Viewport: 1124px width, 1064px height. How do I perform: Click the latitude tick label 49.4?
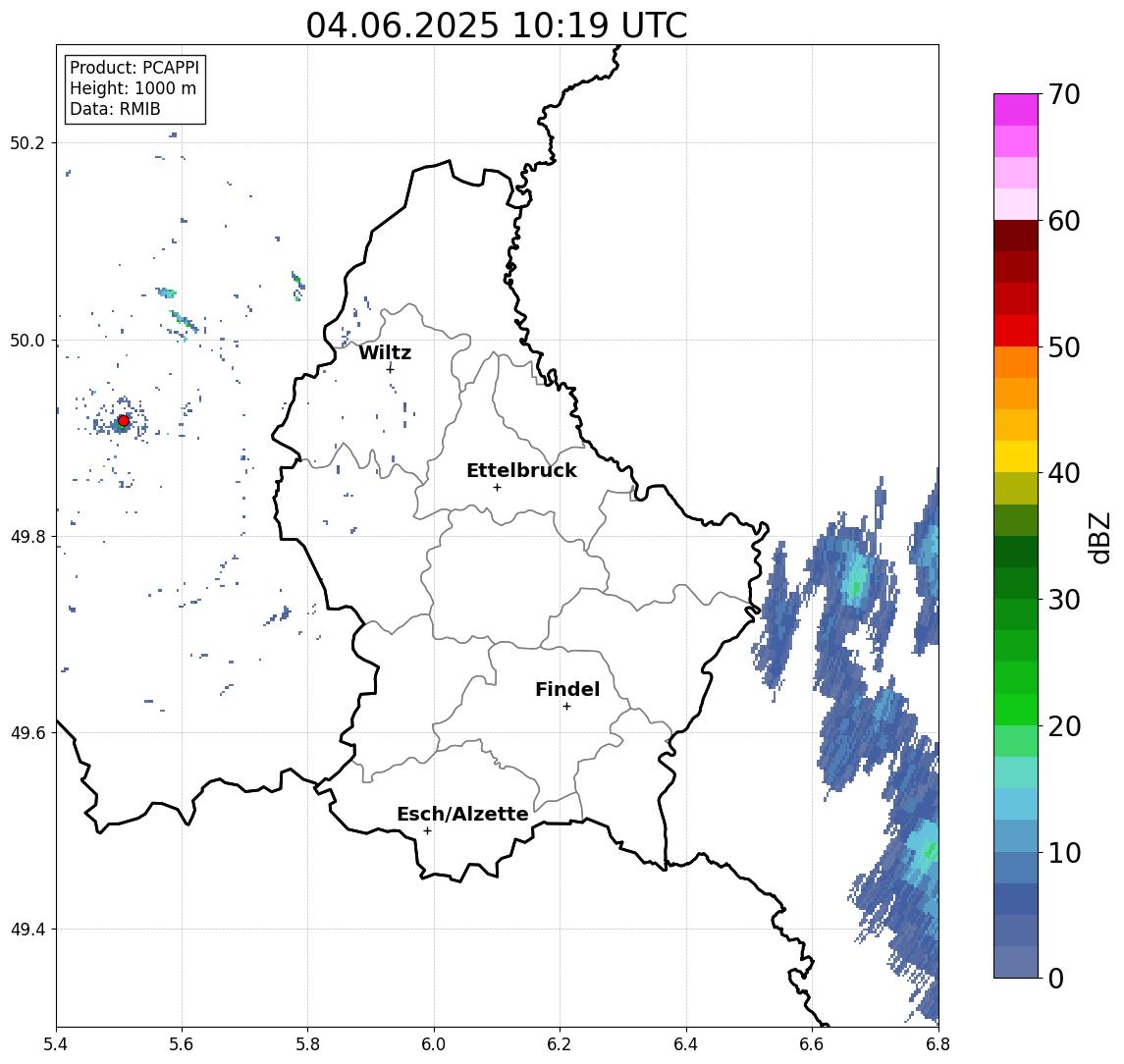pyautogui.click(x=27, y=930)
